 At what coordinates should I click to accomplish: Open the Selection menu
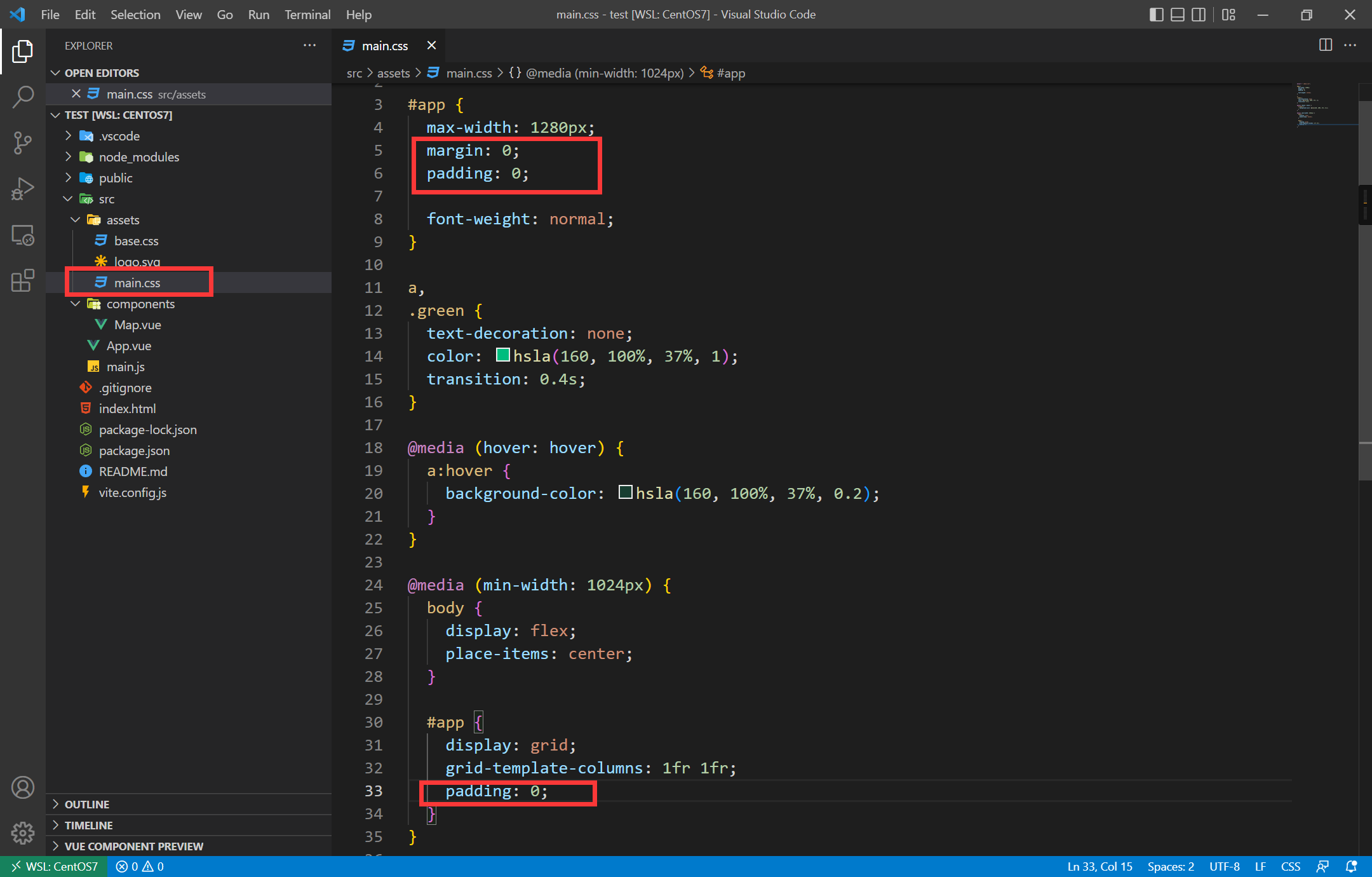(x=135, y=15)
